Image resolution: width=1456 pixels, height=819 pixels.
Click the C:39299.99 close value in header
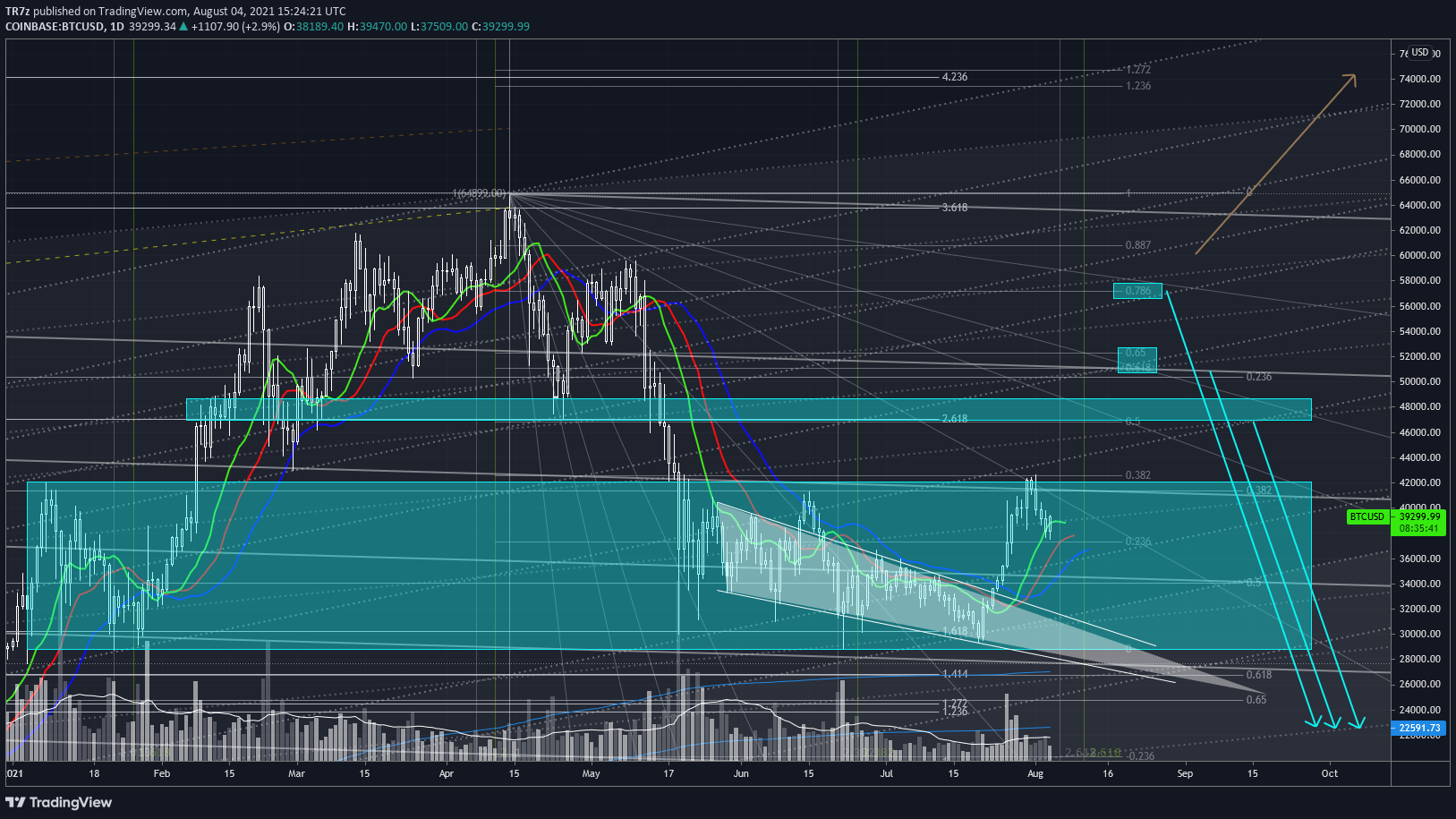pyautogui.click(x=500, y=26)
